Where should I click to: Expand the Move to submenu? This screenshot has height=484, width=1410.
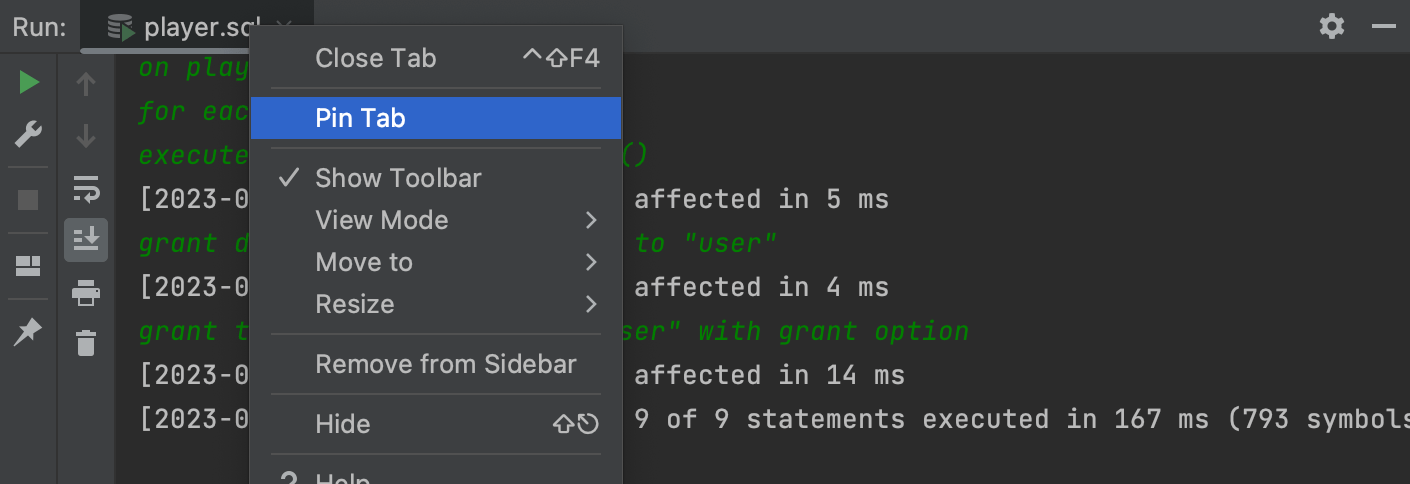click(x=436, y=262)
